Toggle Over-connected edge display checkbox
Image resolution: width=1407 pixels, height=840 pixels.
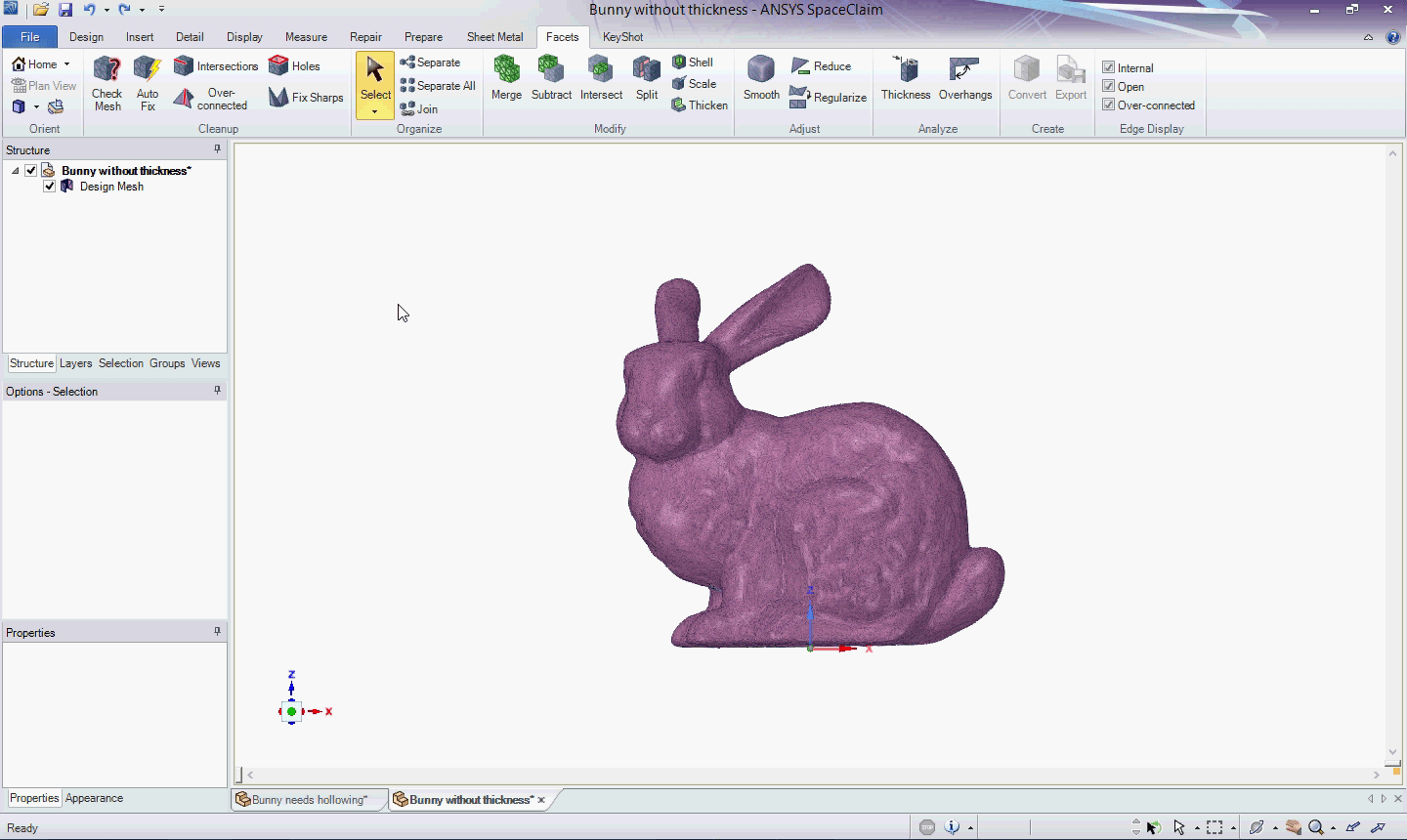click(x=1109, y=105)
